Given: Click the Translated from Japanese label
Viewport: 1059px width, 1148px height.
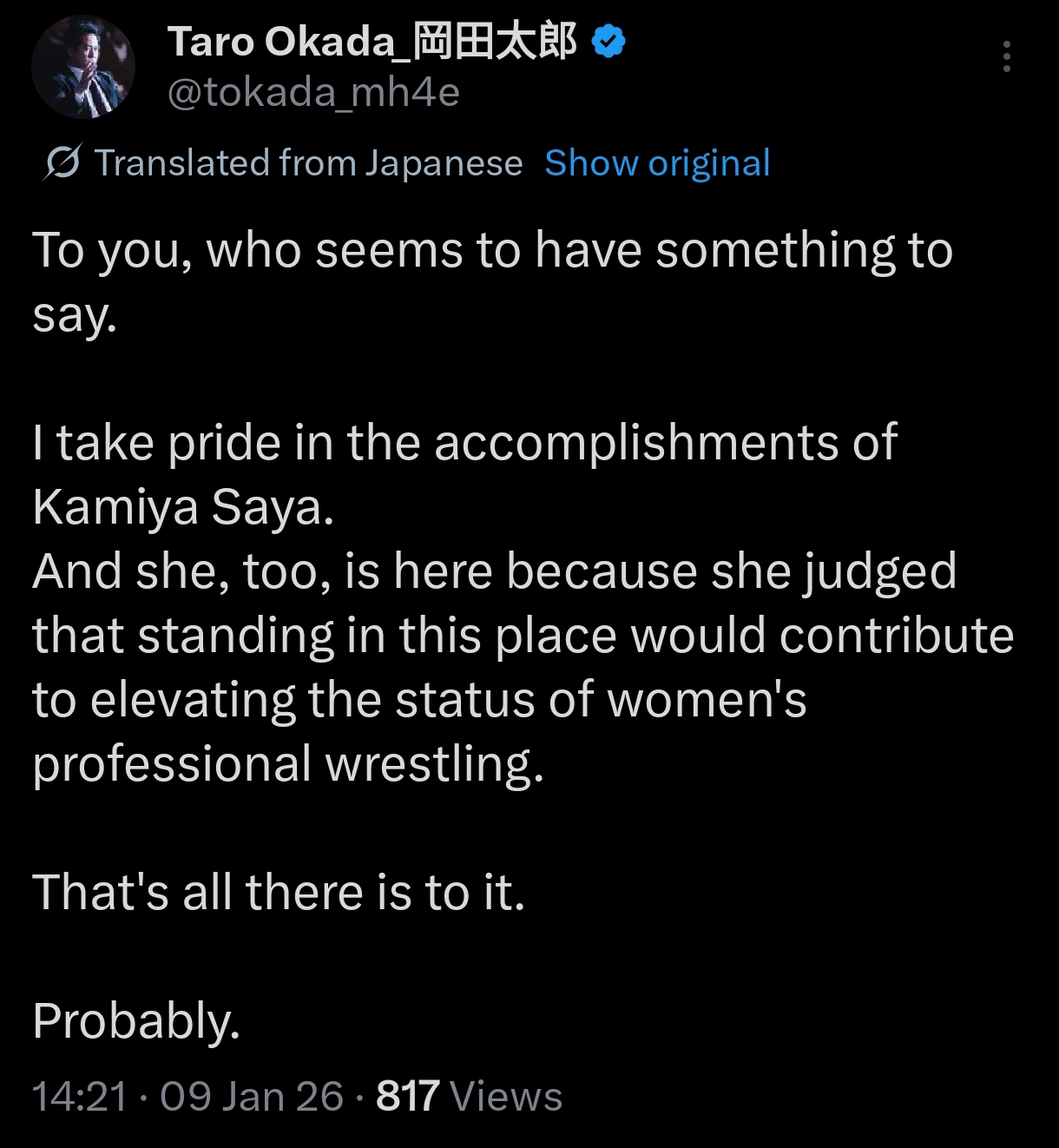Looking at the screenshot, I should 309,163.
